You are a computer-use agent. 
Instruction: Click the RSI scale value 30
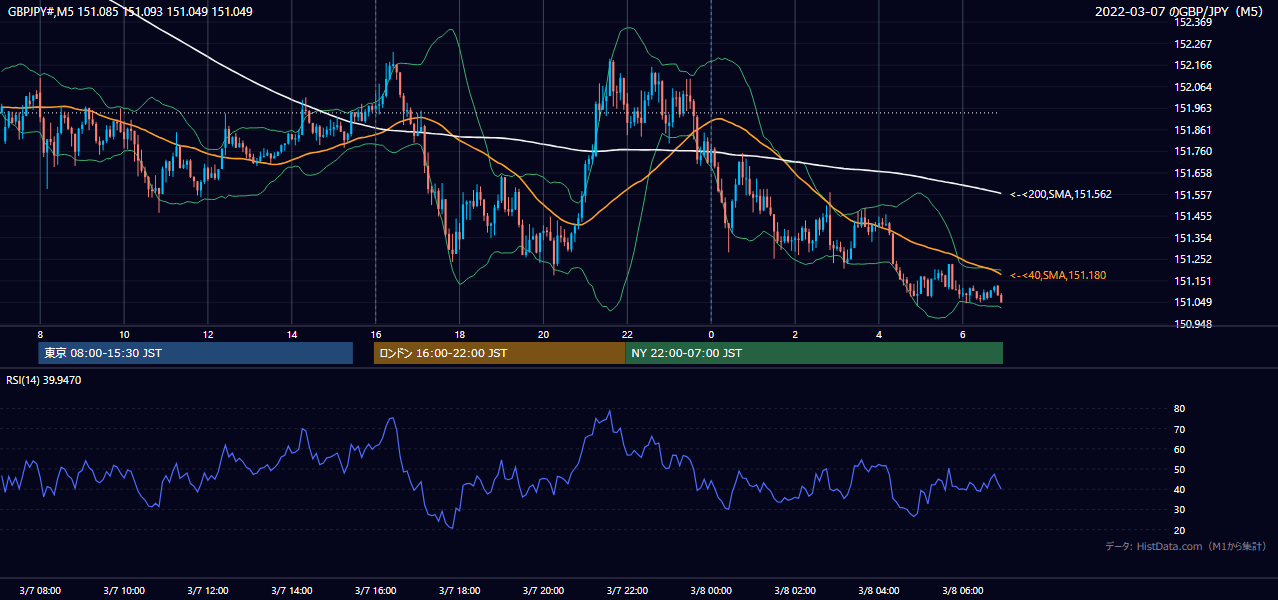(1179, 510)
